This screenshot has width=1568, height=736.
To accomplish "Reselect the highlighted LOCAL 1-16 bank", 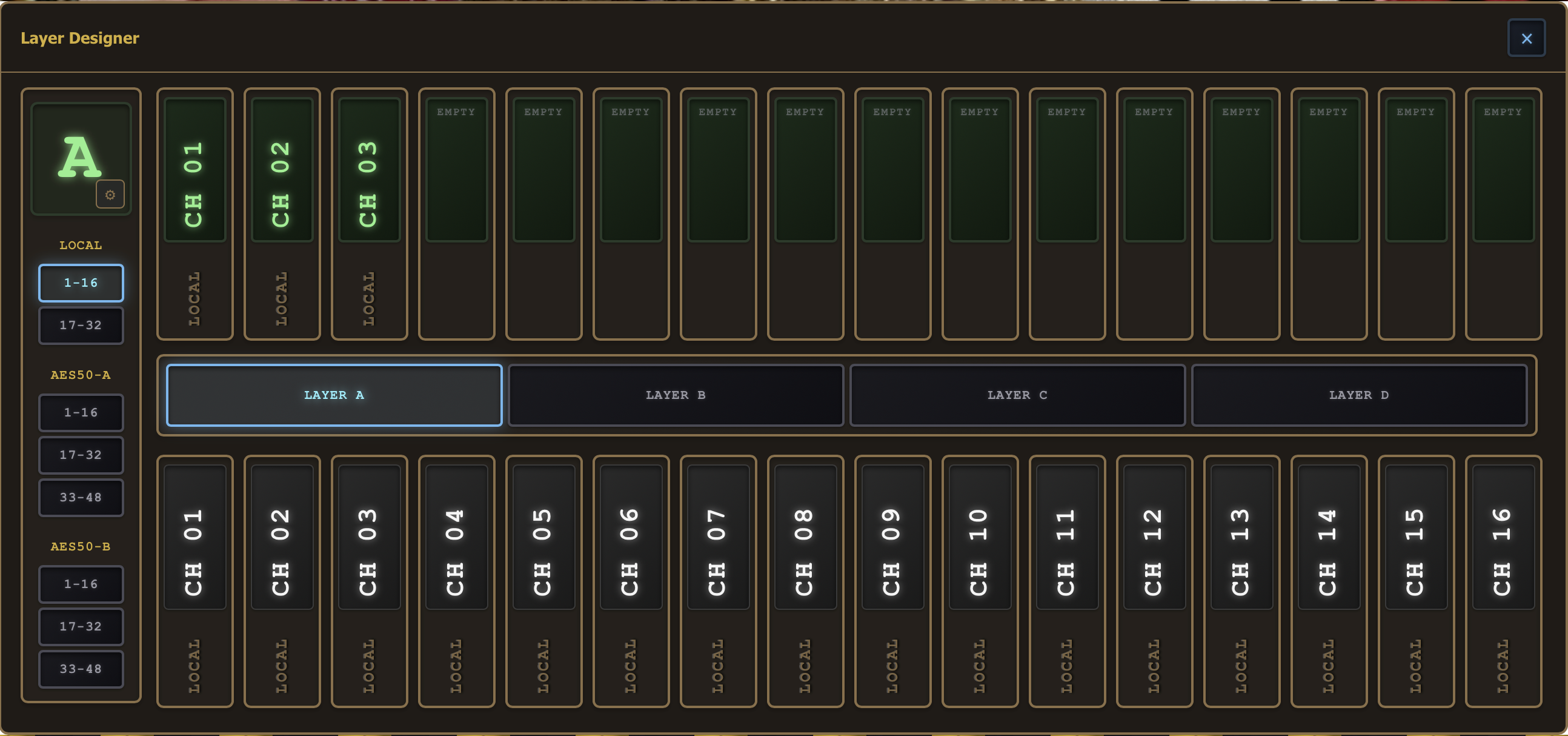I will pyautogui.click(x=81, y=283).
